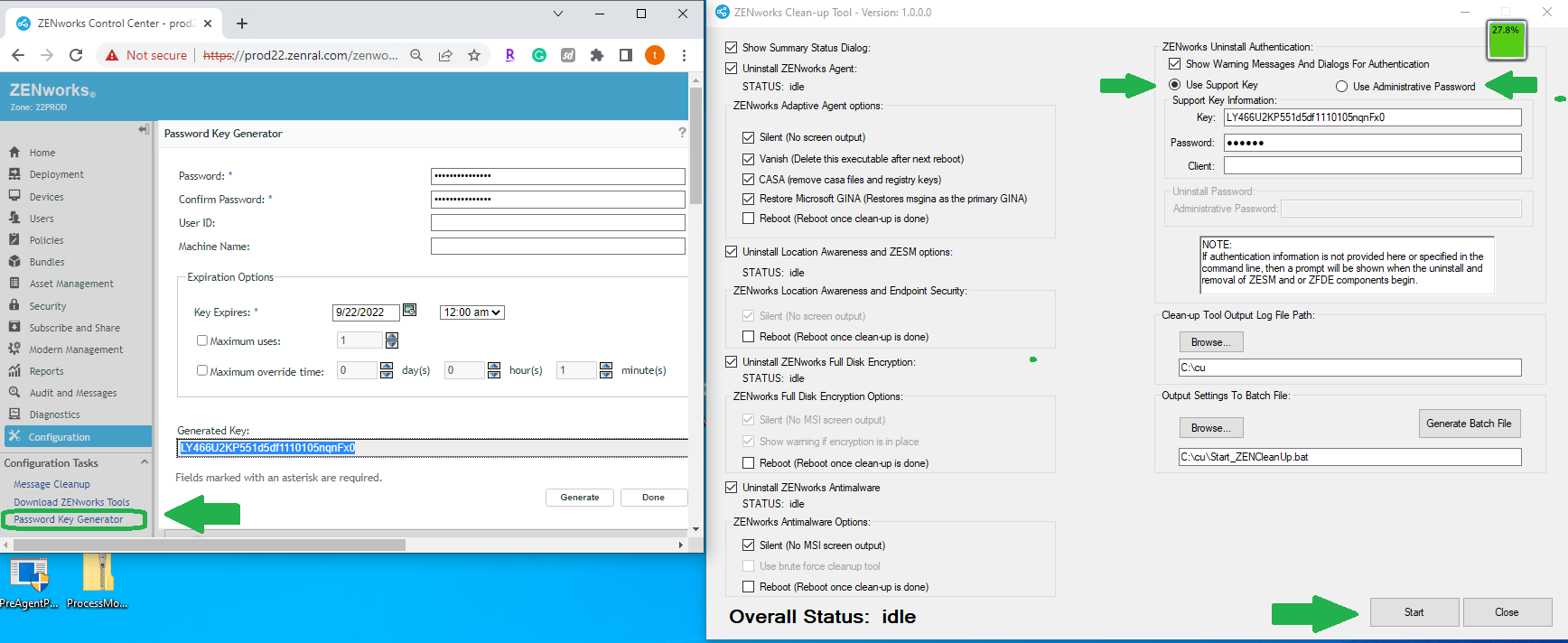This screenshot has width=1568, height=643.
Task: Toggle Uninstall ZENworks Agent checkbox
Action: point(732,68)
